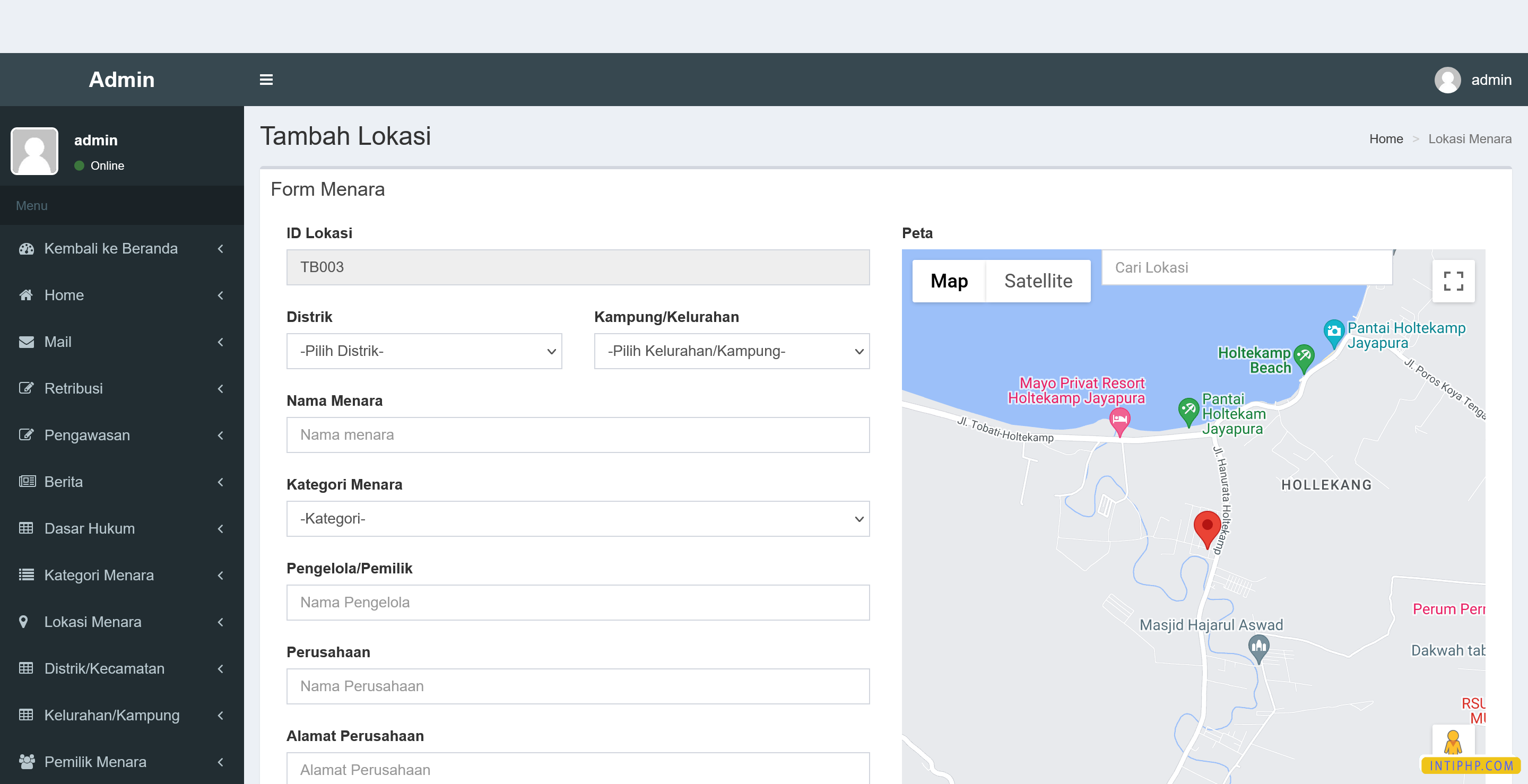Open fullscreen view with the map fullscreen icon
The width and height of the screenshot is (1528, 784).
1453,281
